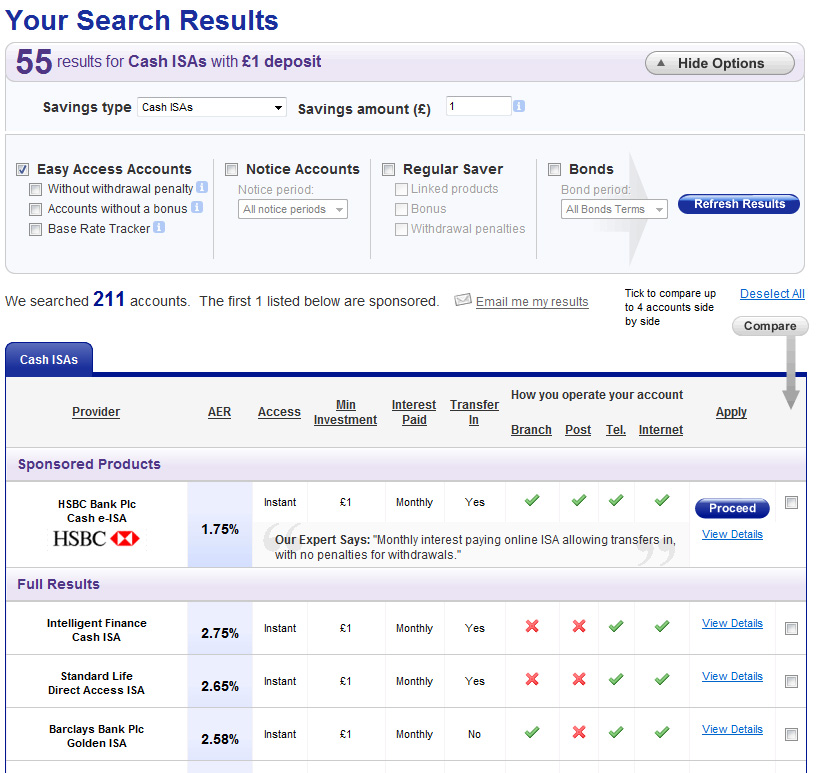Tick compare checkbox for Barclays Golden ISA
Image resolution: width=826 pixels, height=773 pixels.
pyautogui.click(x=791, y=734)
